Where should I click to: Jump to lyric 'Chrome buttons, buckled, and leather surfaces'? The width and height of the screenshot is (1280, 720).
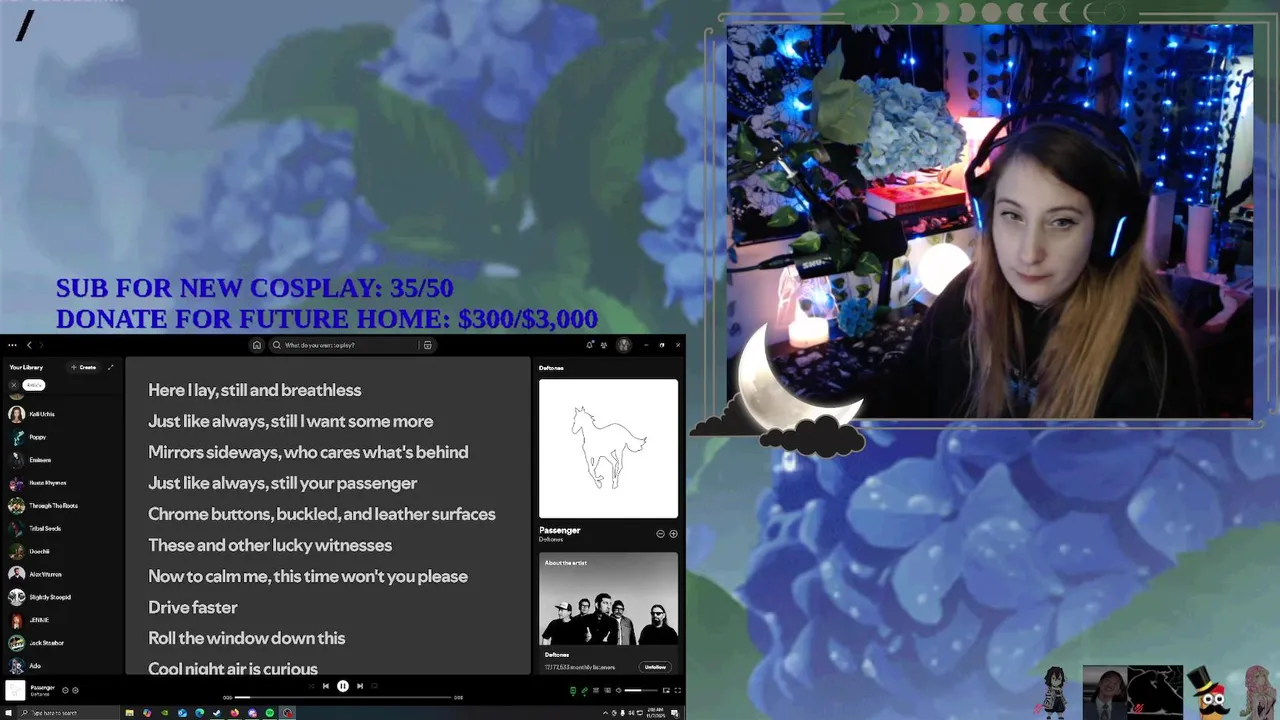tap(322, 514)
